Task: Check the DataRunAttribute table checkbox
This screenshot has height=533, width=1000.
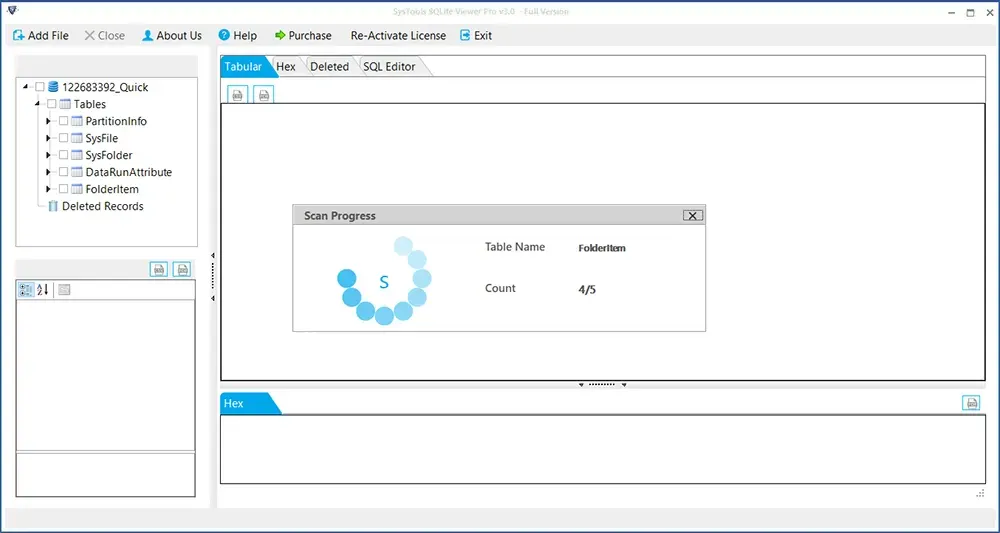Action: click(x=63, y=172)
